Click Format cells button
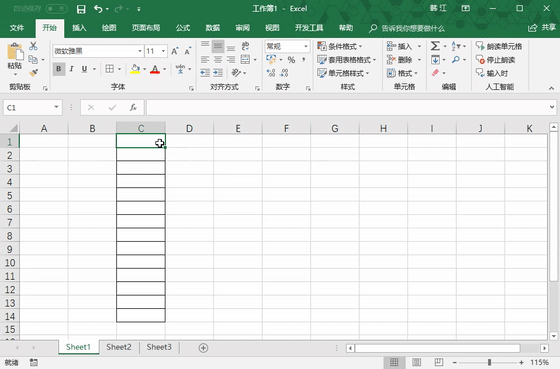 [x=402, y=73]
